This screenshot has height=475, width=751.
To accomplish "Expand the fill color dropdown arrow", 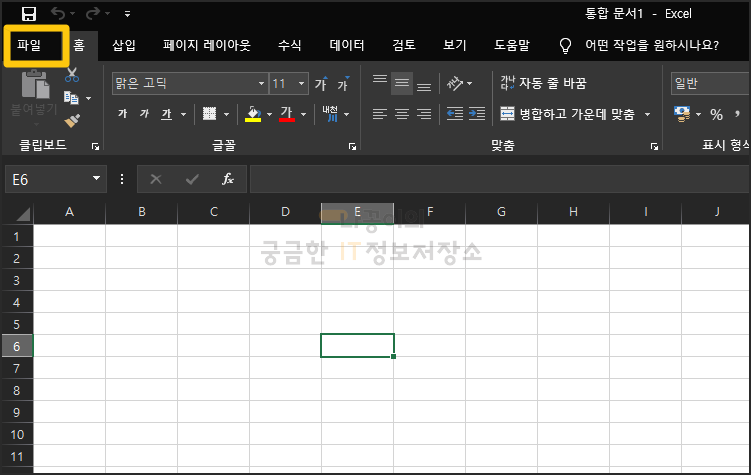I will point(269,114).
